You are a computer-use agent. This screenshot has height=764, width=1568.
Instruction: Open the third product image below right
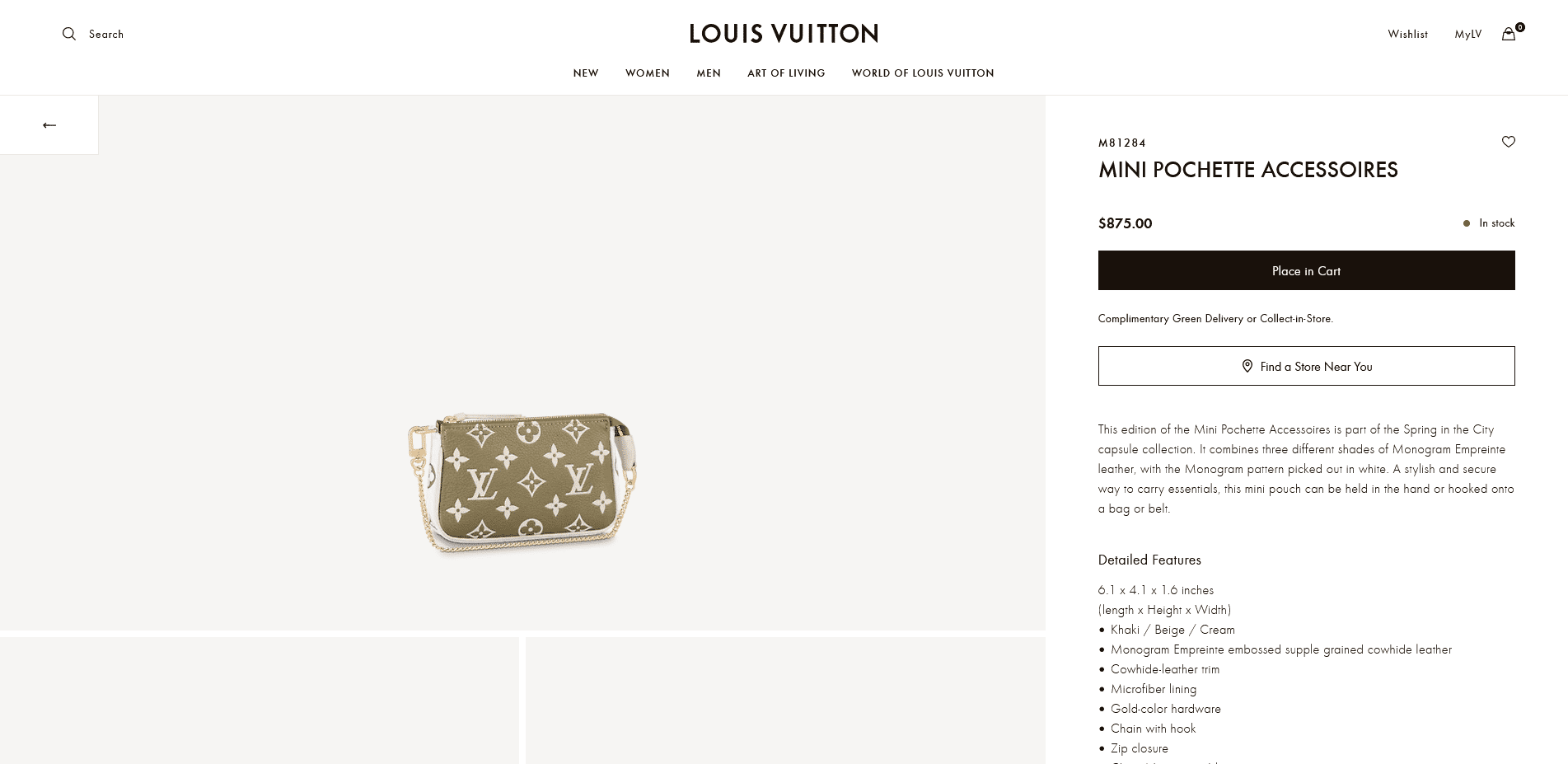(x=785, y=701)
